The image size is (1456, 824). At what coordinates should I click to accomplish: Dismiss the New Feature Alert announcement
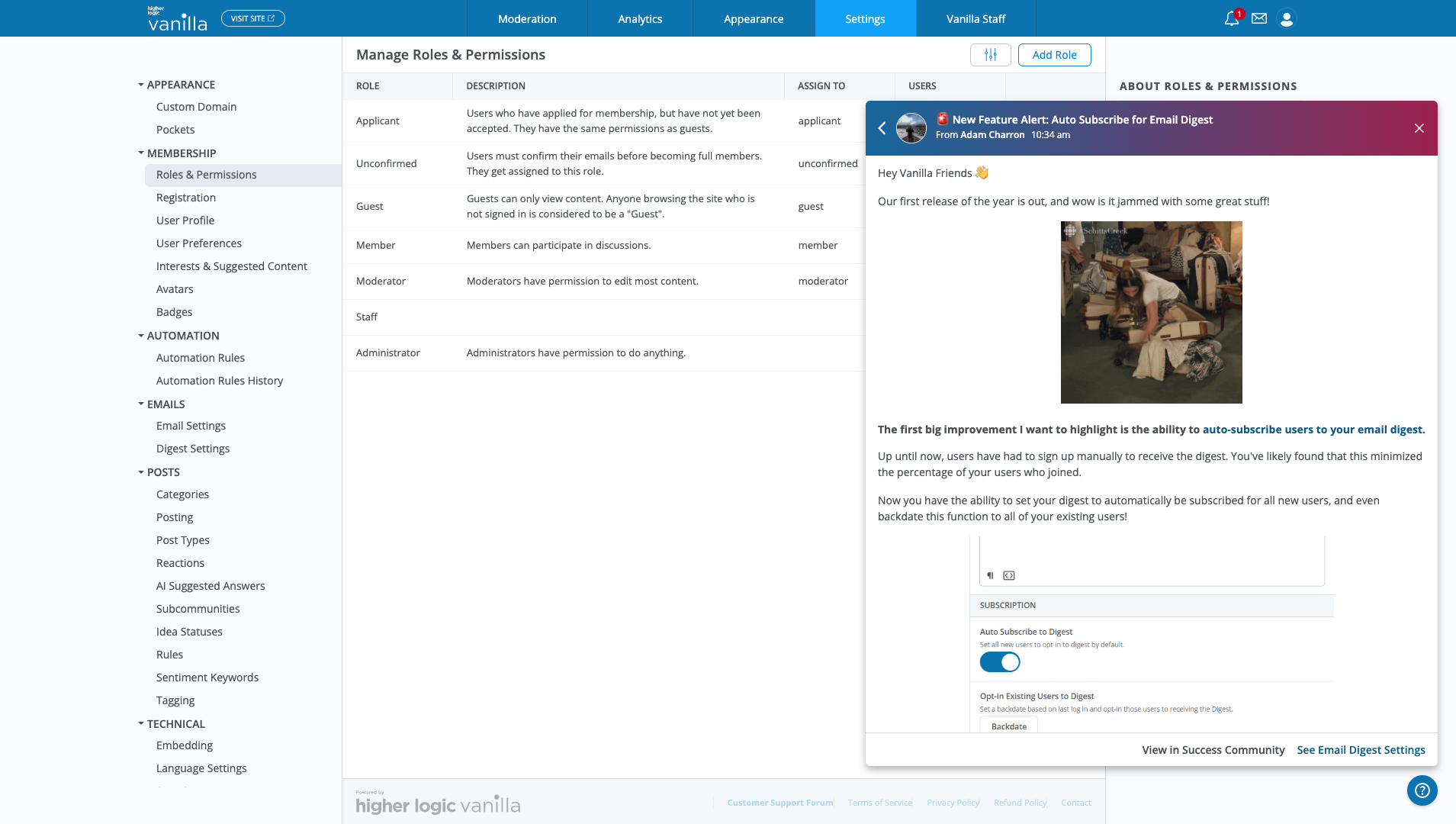click(1417, 127)
